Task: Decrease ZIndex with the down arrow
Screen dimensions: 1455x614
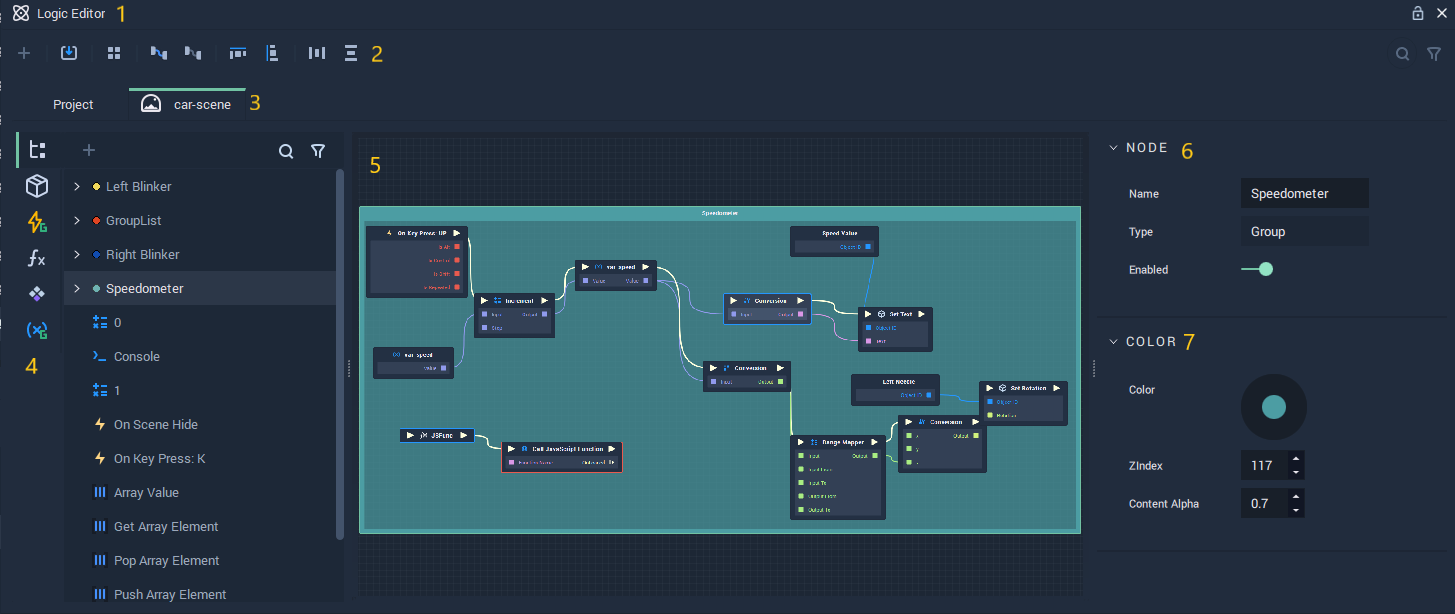Action: (1296, 472)
